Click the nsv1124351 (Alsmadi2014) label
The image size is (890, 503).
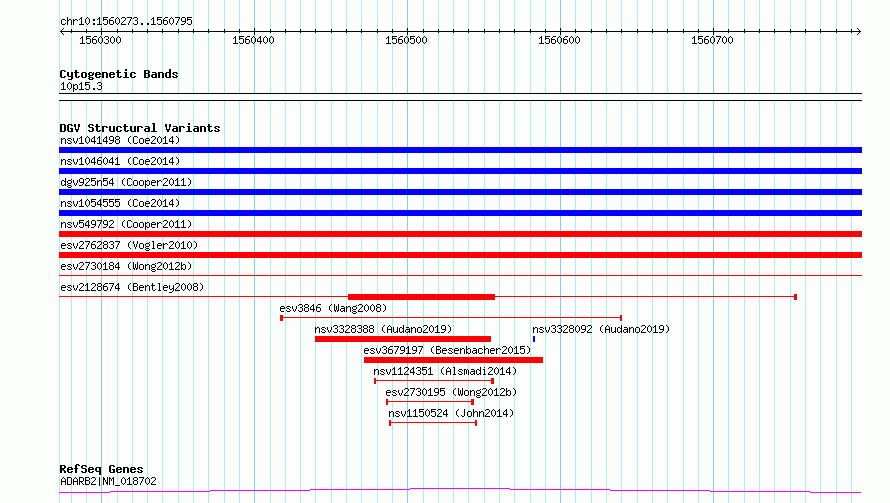[x=445, y=371]
